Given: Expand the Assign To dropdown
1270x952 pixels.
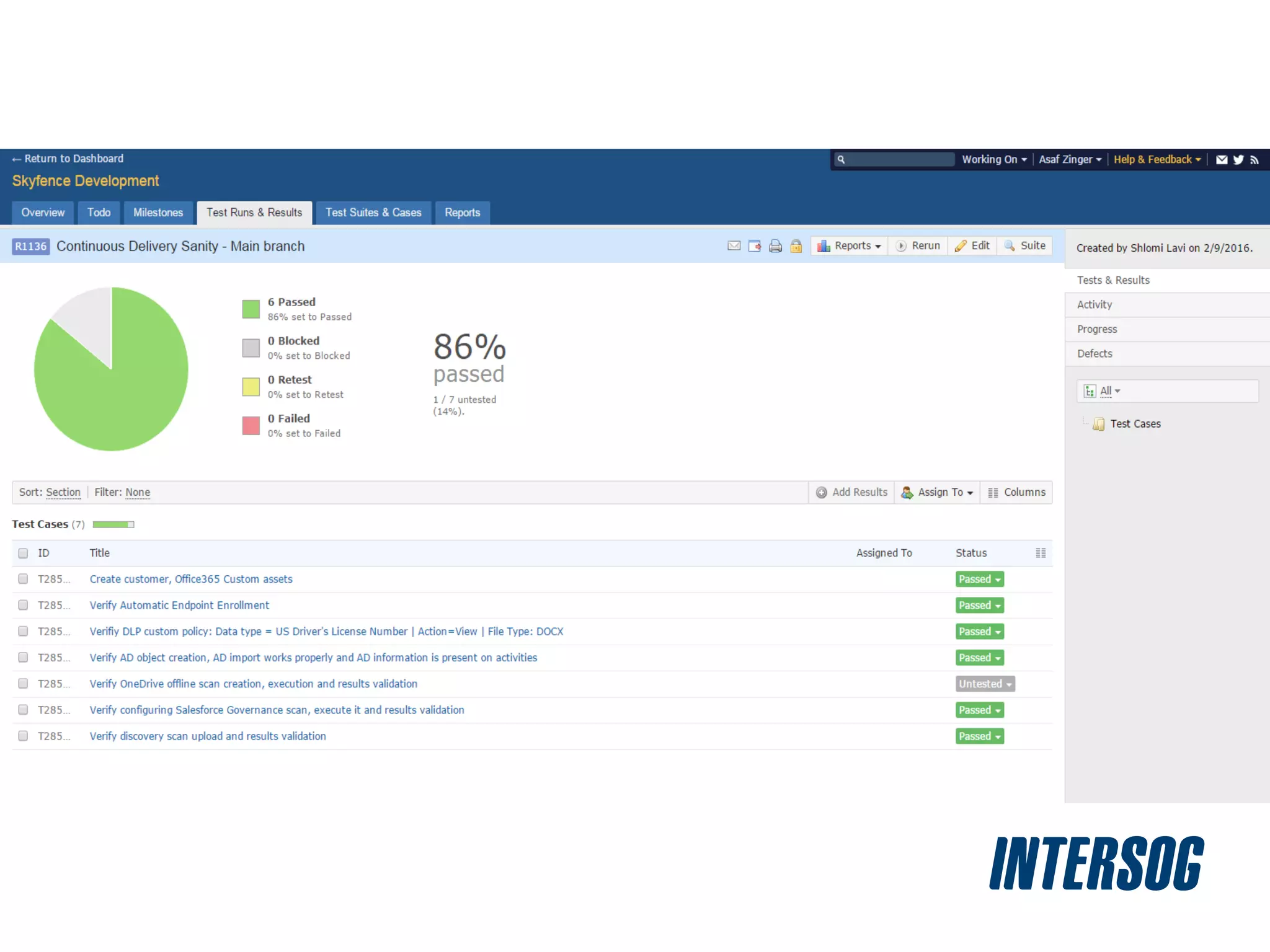Looking at the screenshot, I should click(x=938, y=492).
